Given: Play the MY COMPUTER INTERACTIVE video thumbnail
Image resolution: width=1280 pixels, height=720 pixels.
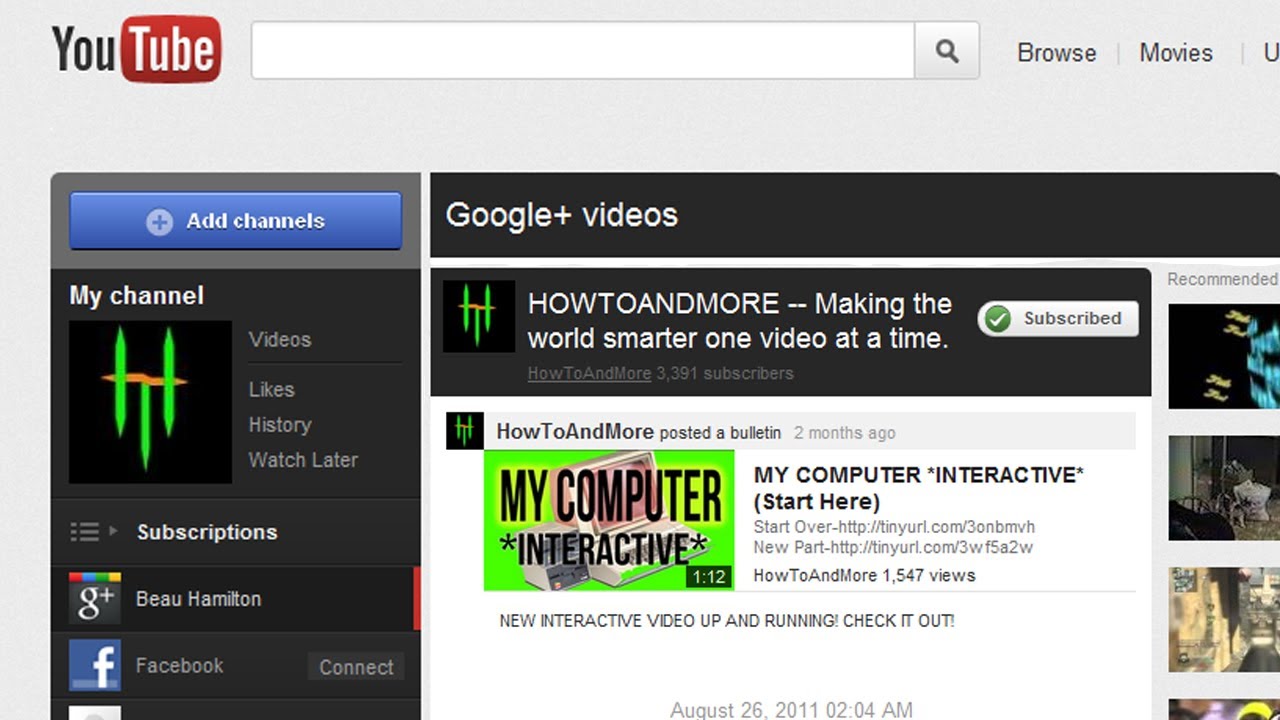Looking at the screenshot, I should coord(609,520).
